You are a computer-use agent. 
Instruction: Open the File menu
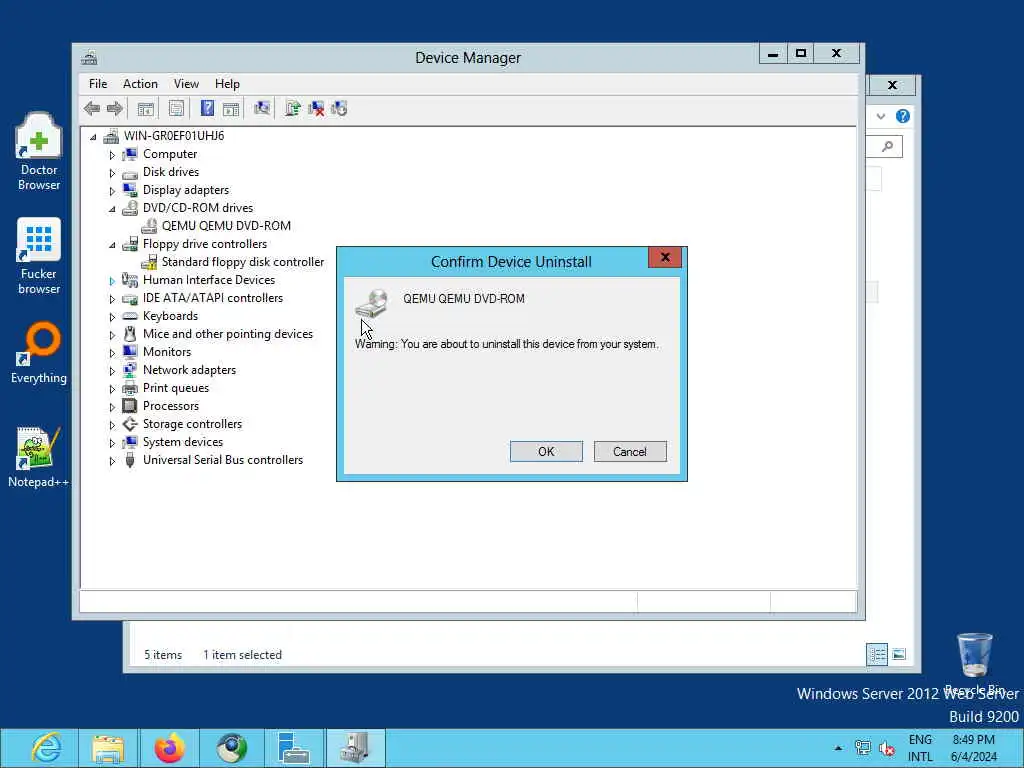[98, 84]
